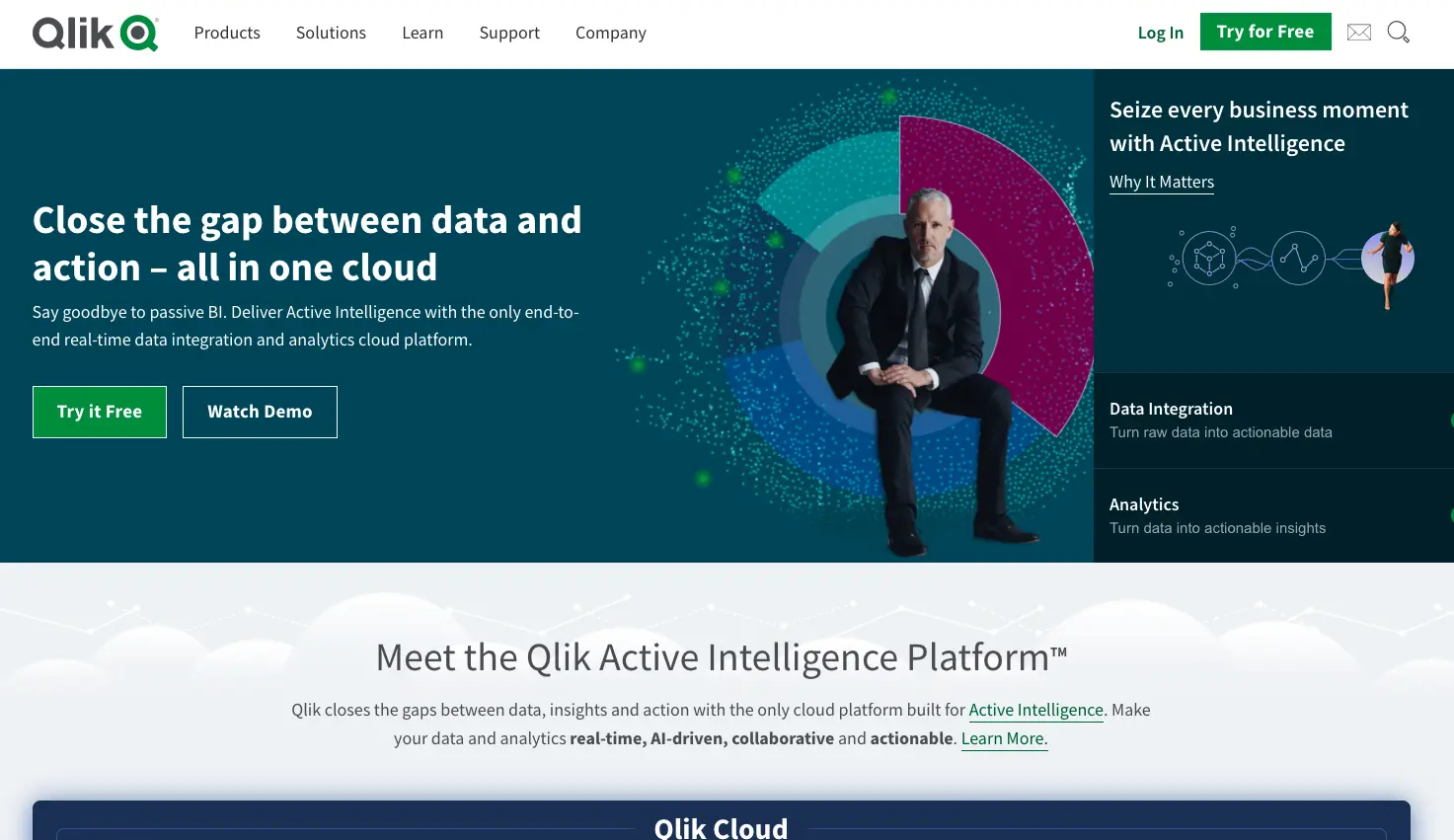The width and height of the screenshot is (1454, 840).
Task: Open the Solutions dropdown menu
Action: 331,33
